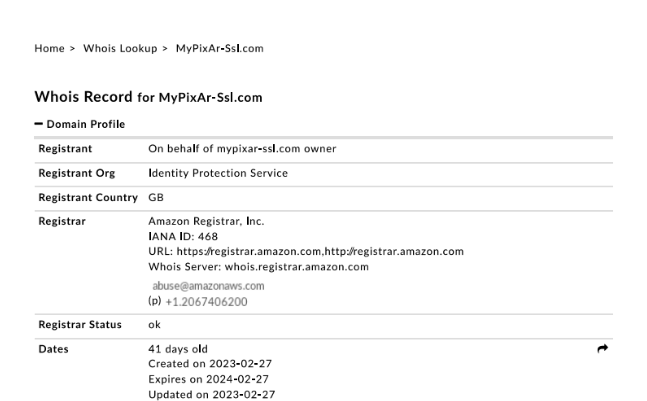
Task: Click the Amazon Registrar, Inc. name
Action: coord(206,221)
